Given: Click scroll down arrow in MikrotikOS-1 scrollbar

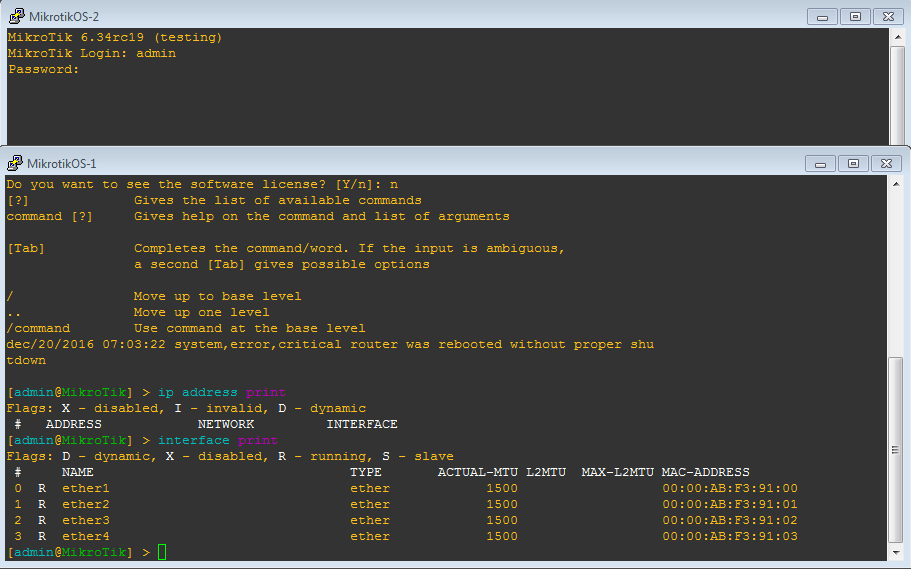Looking at the screenshot, I should tap(896, 553).
